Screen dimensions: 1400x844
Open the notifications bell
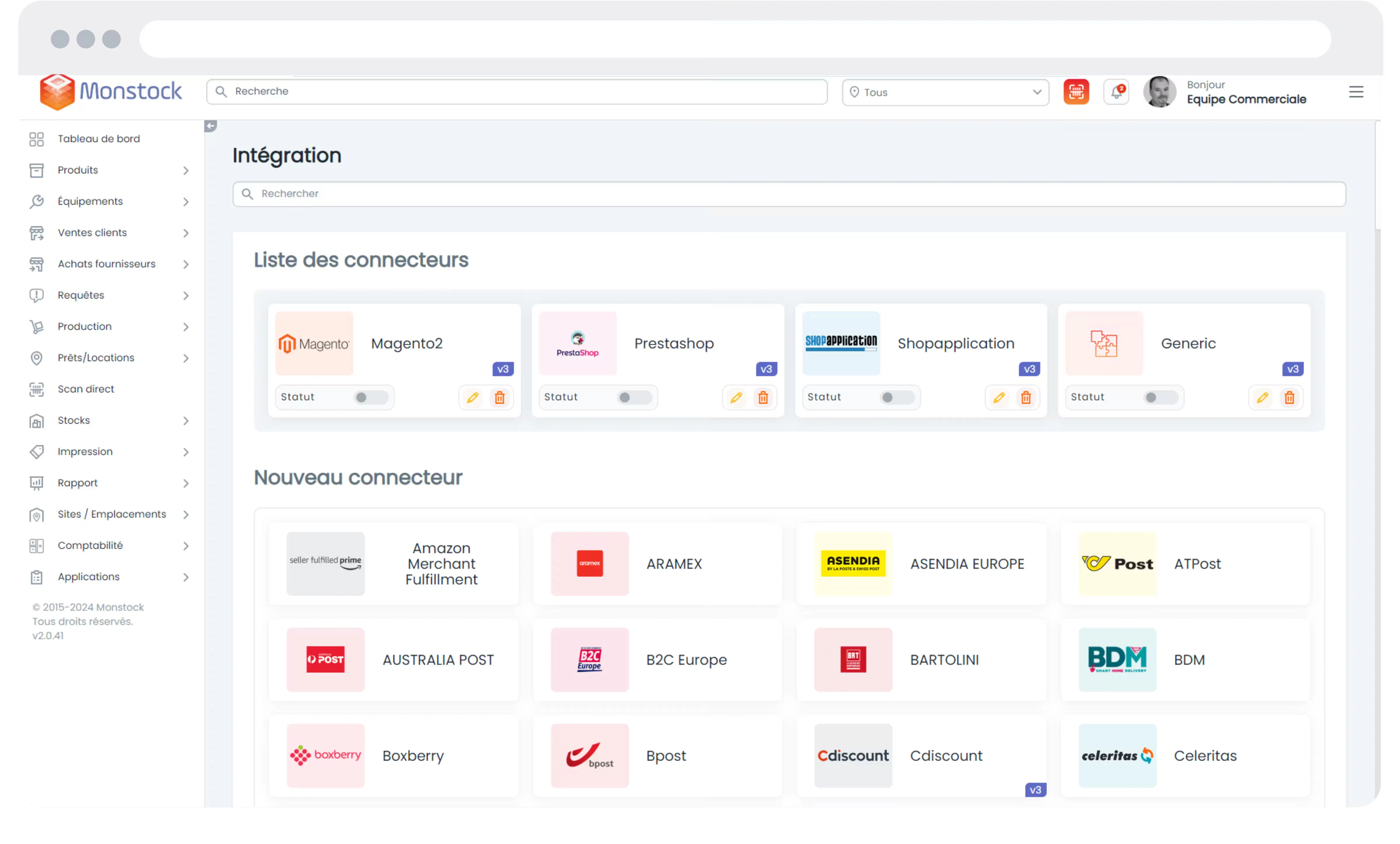(x=1116, y=92)
